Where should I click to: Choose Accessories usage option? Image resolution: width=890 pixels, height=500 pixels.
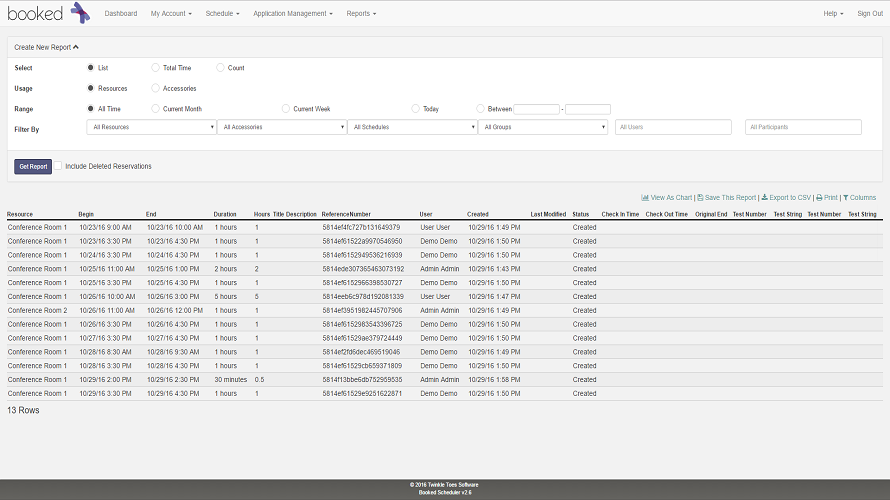[x=155, y=88]
